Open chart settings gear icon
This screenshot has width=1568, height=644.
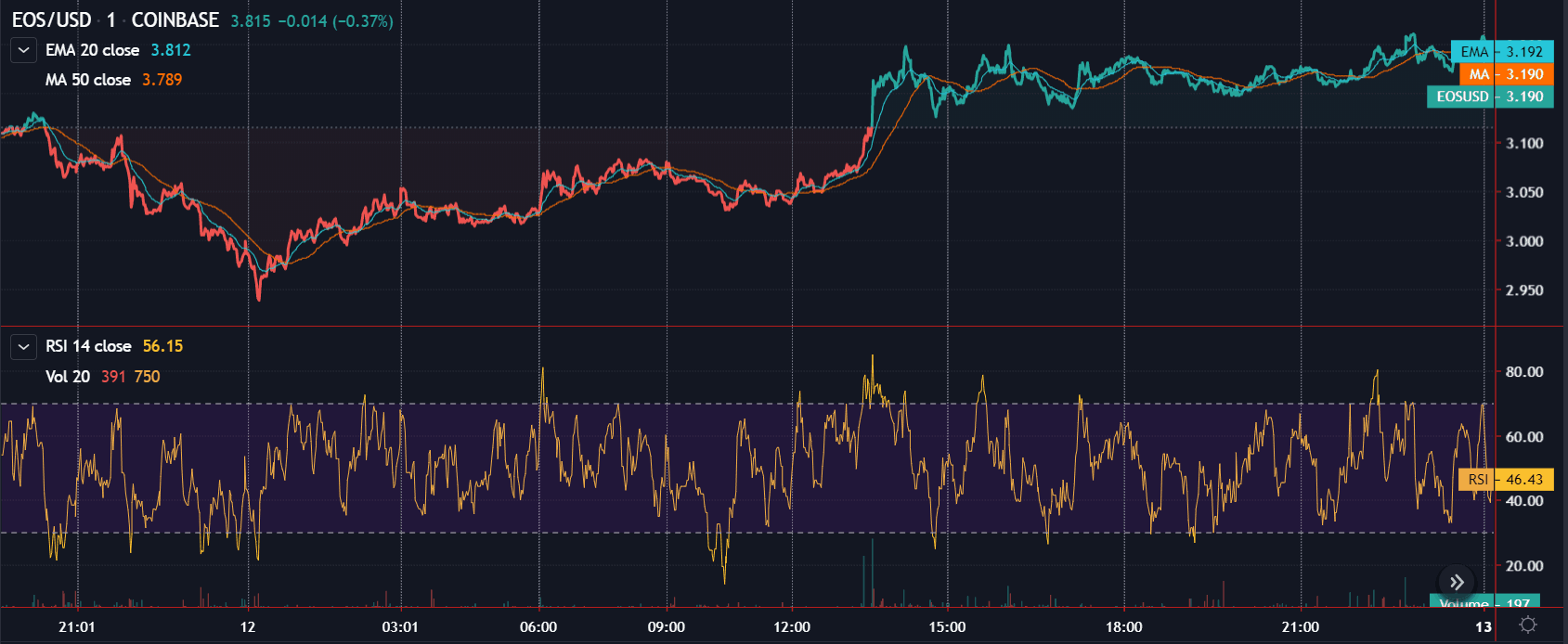point(1528,625)
